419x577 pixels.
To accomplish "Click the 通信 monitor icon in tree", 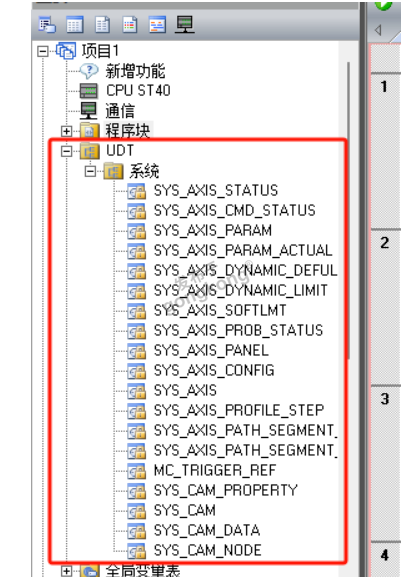I will coord(89,110).
